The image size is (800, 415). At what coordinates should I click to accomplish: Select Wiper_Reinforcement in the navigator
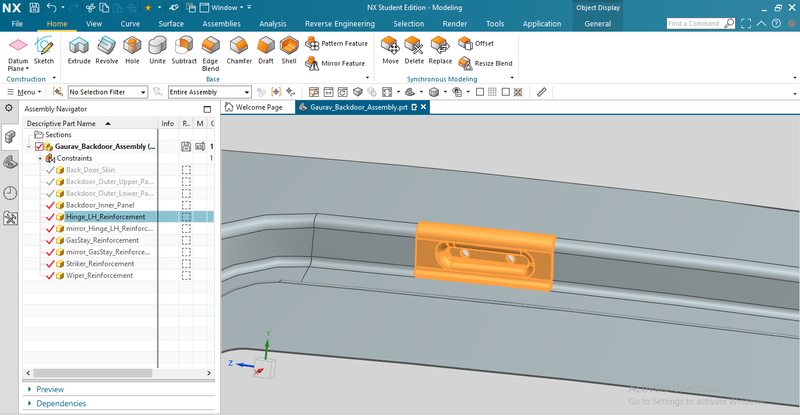[99, 275]
